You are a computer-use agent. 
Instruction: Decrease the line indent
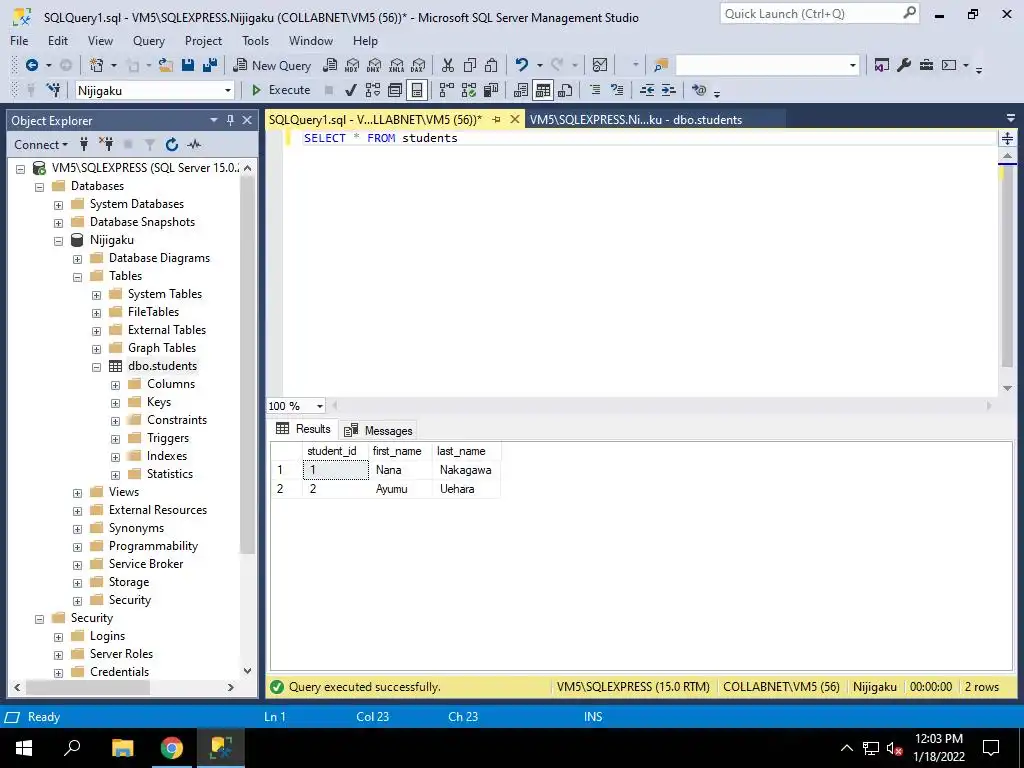tap(647, 90)
